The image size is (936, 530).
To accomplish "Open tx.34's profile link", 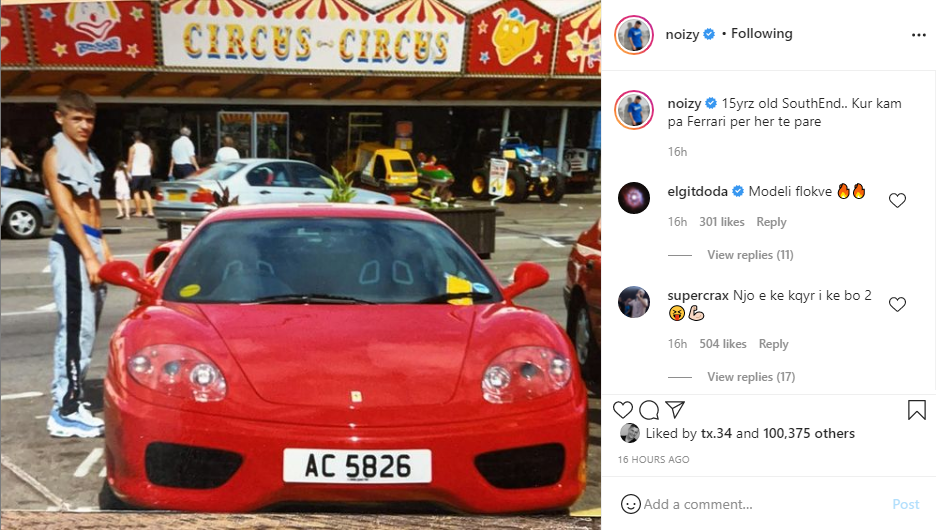I will [x=716, y=433].
